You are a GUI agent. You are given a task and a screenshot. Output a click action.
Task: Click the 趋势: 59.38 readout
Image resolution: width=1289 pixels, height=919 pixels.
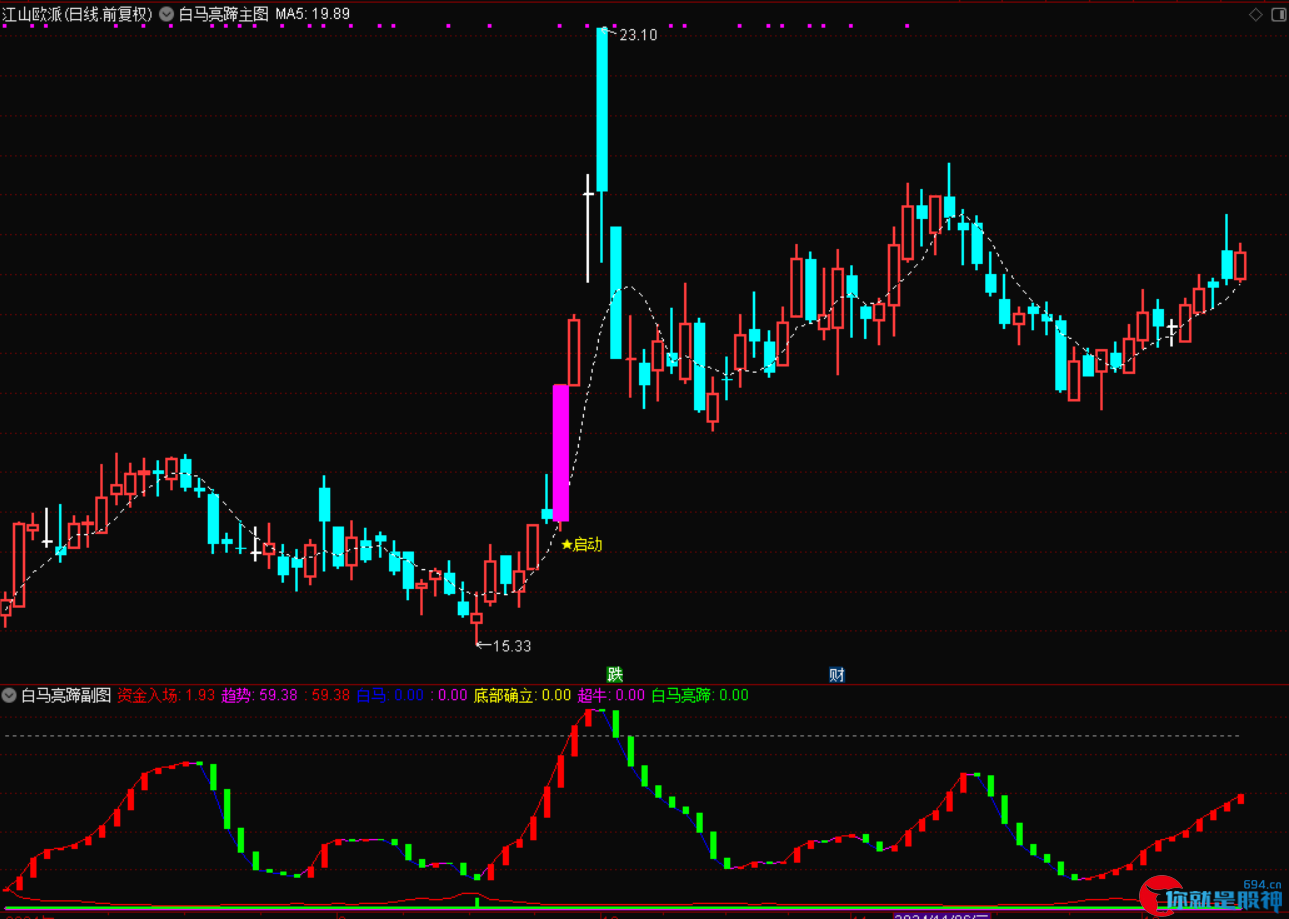point(259,695)
